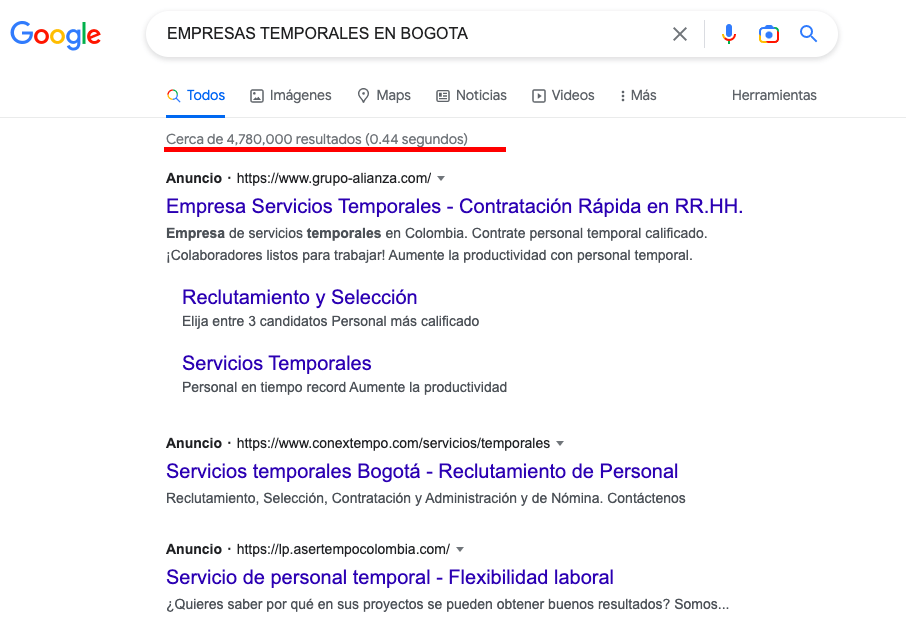The width and height of the screenshot is (906, 632).
Task: Click the Videos play icon
Action: 539,96
